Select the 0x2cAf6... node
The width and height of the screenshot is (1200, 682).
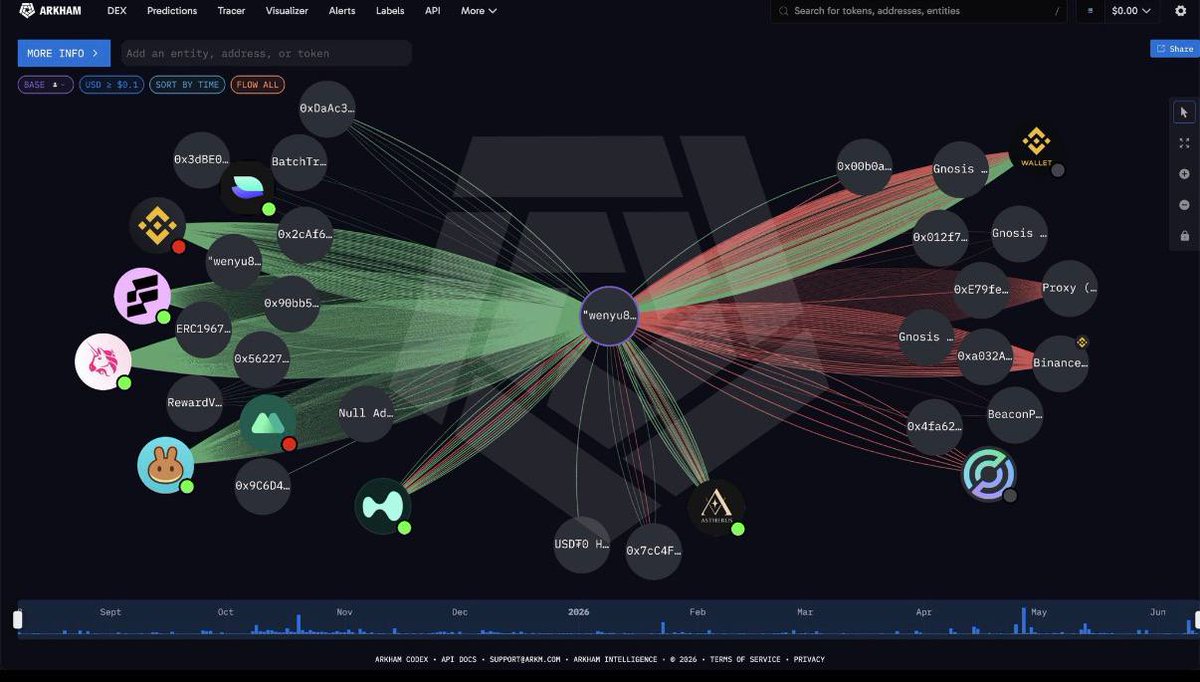coord(305,235)
